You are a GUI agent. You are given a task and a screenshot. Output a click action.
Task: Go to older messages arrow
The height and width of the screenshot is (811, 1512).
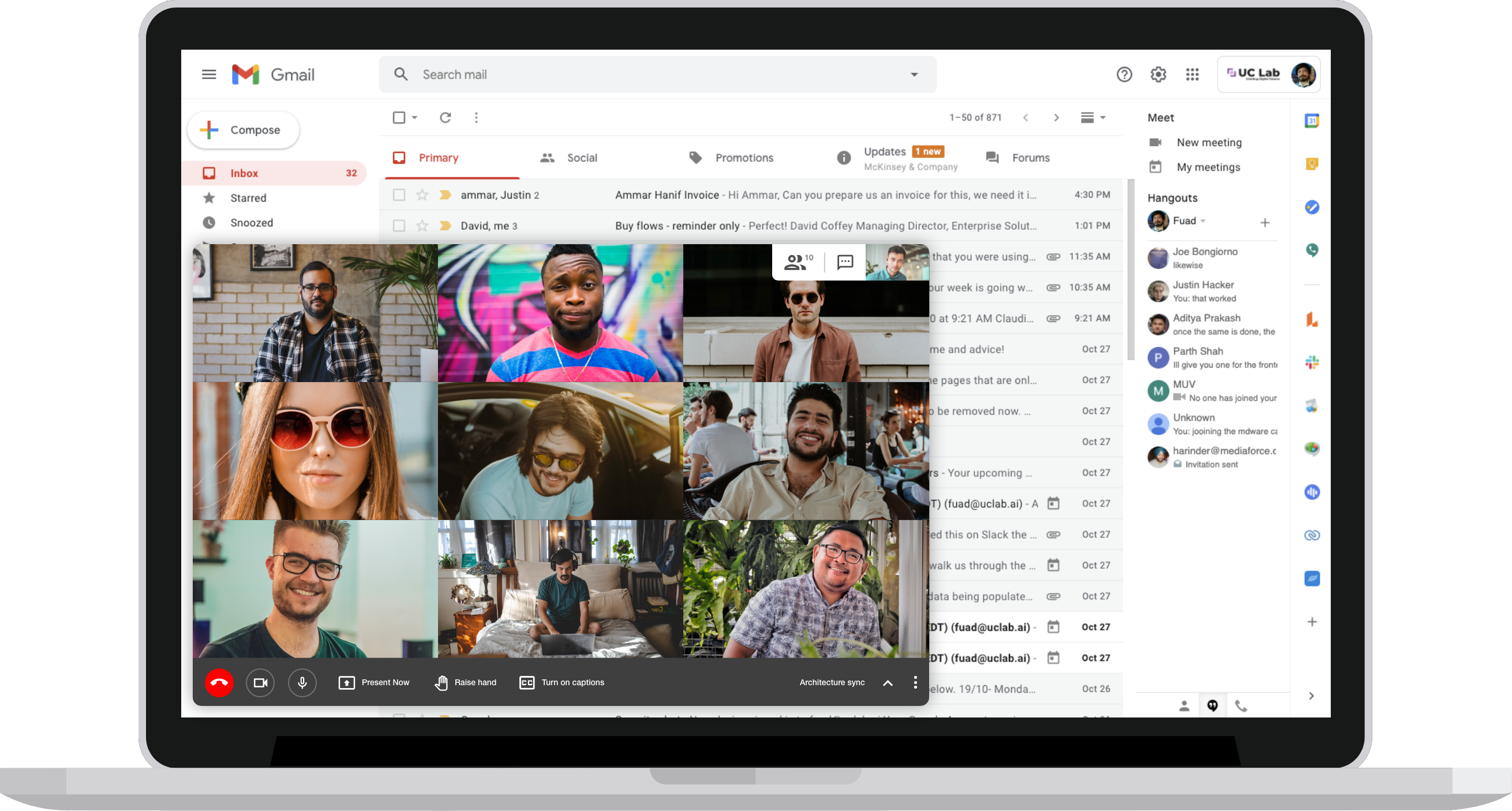tap(1056, 117)
